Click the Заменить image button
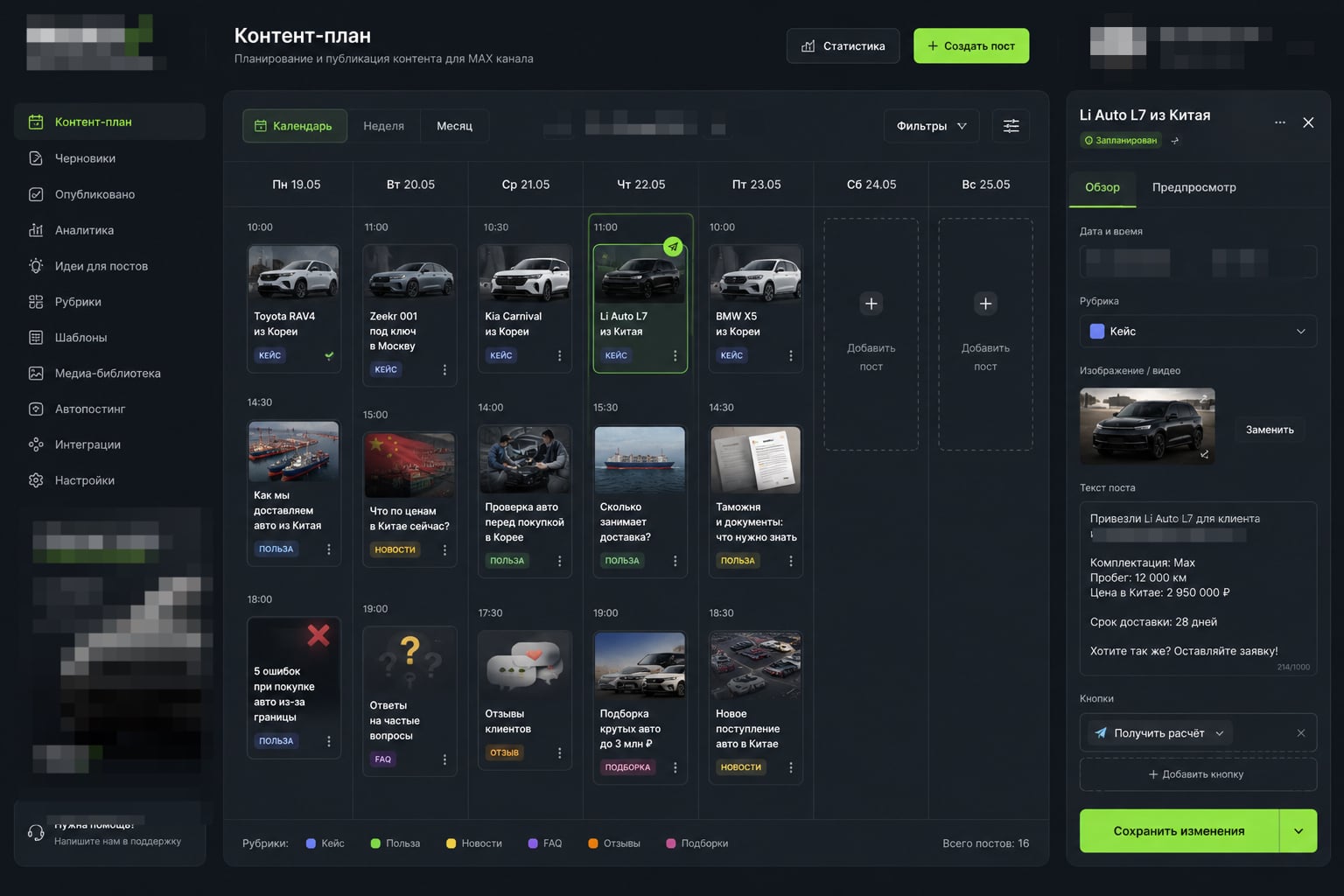Image resolution: width=1344 pixels, height=896 pixels. click(x=1270, y=430)
